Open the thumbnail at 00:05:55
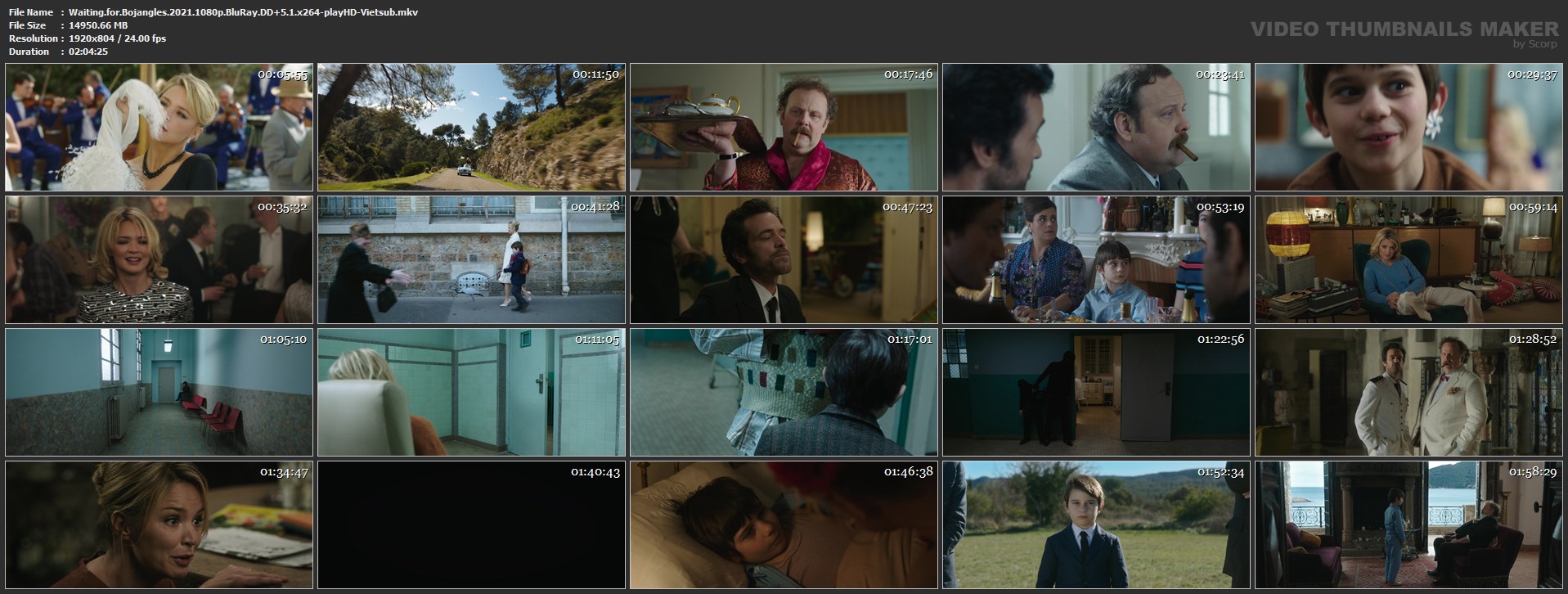 click(x=159, y=128)
